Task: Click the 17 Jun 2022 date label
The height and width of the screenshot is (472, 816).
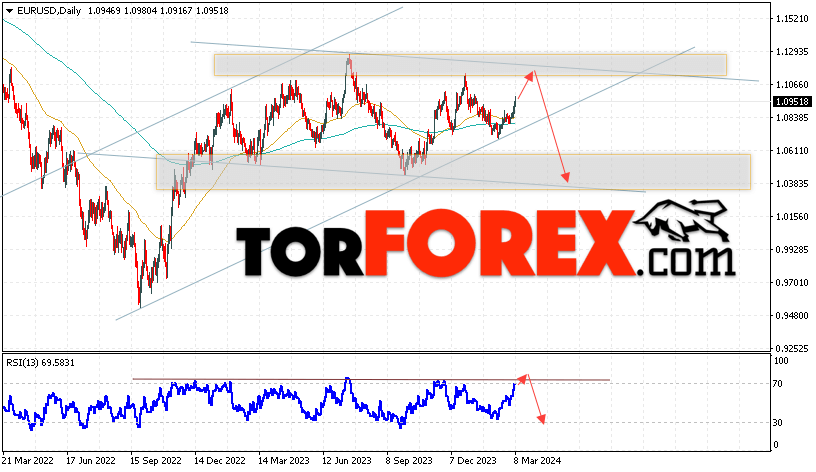Action: click(x=91, y=461)
